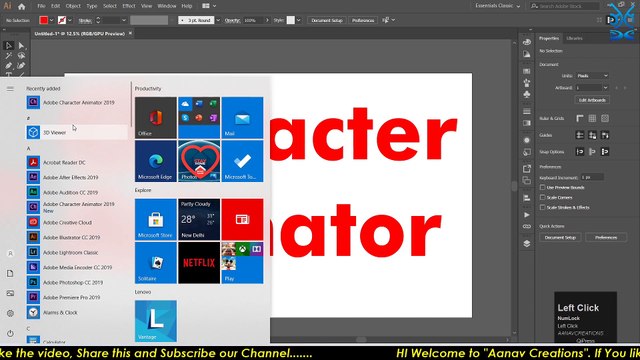This screenshot has height=360, width=640.
Task: Toggle the transparency grid icon
Action: click(605, 118)
